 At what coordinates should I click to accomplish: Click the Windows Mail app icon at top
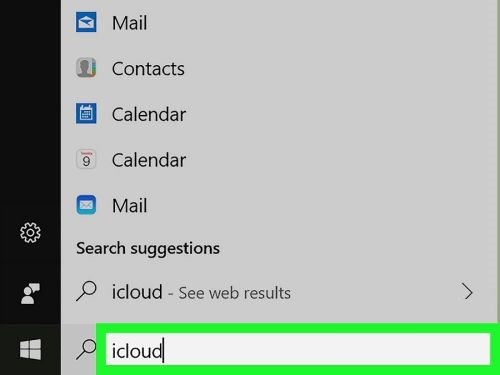click(x=86, y=22)
